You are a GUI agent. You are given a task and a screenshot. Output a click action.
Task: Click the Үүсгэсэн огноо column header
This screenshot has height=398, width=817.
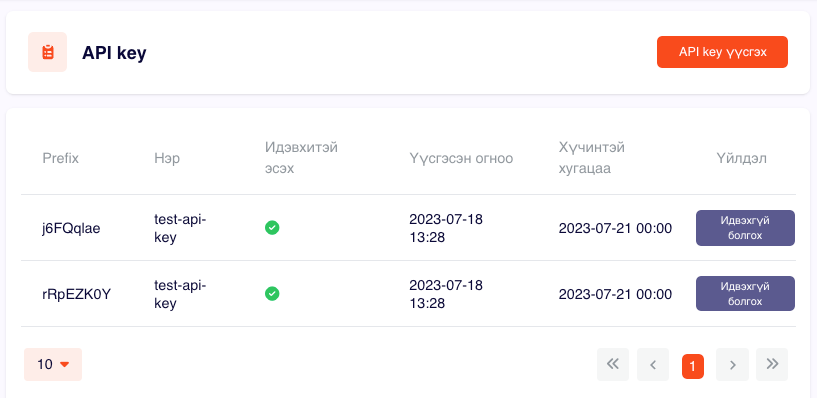(x=461, y=158)
